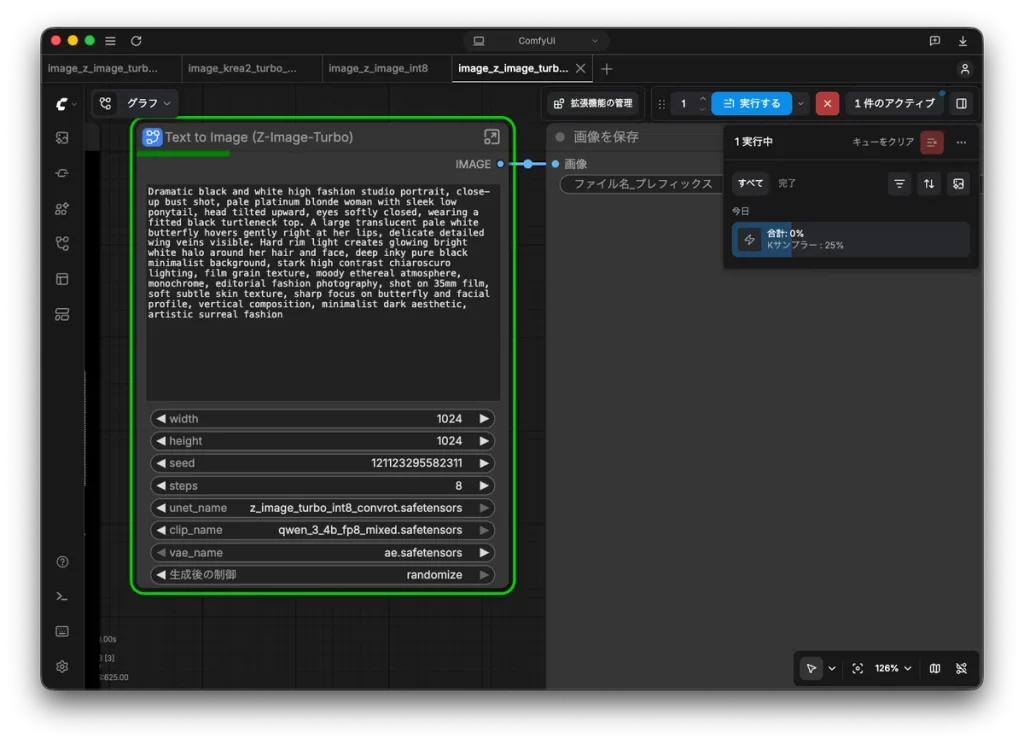1024x744 pixels.
Task: Open the ComfyUI title dropdown
Action: tap(536, 40)
